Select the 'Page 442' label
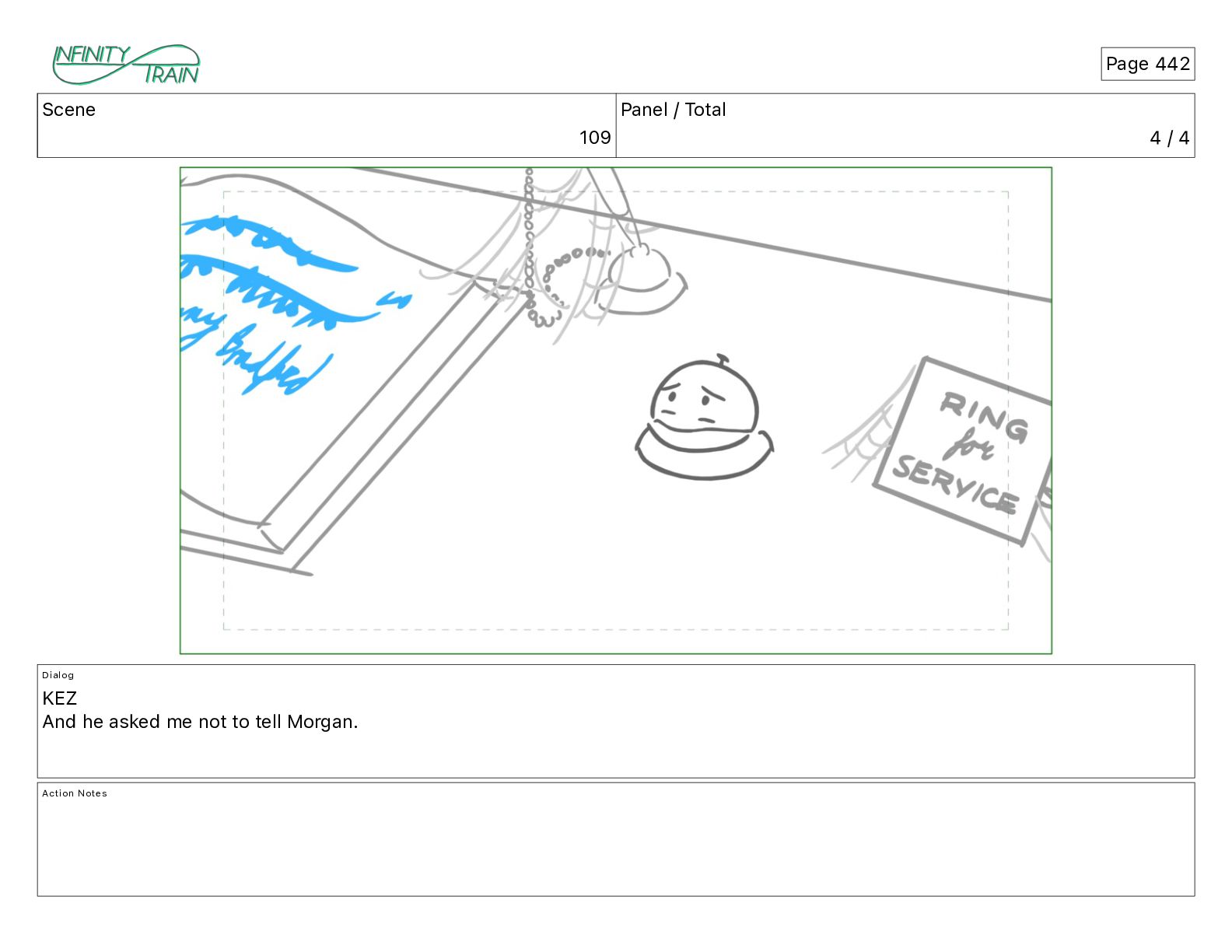 click(1147, 64)
